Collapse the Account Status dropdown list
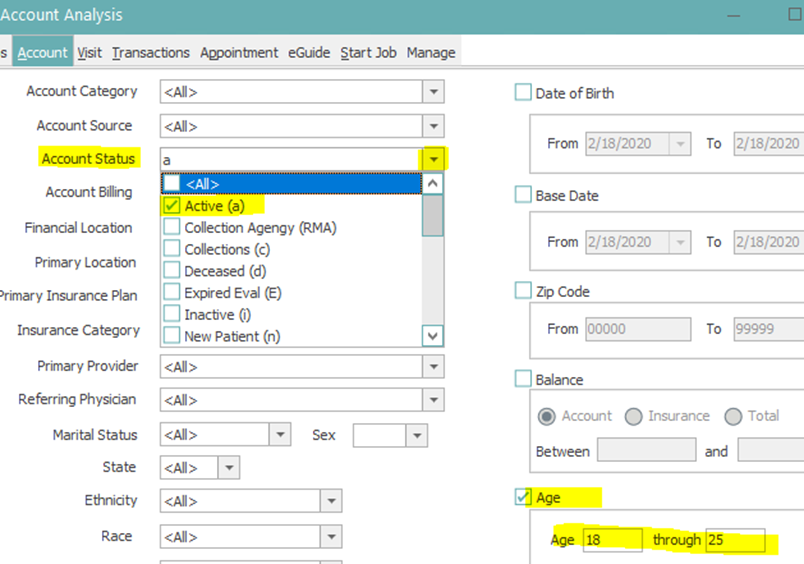The width and height of the screenshot is (804, 564). click(x=433, y=159)
